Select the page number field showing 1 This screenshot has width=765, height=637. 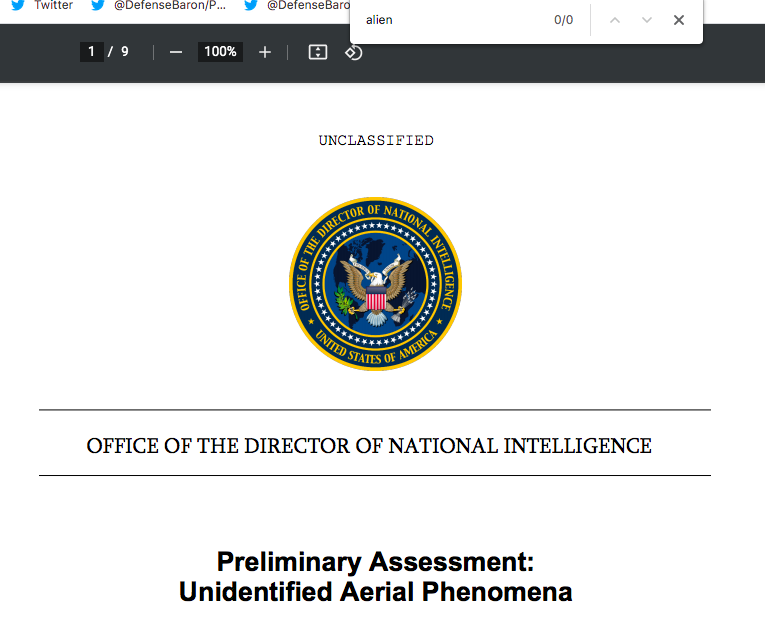(91, 52)
